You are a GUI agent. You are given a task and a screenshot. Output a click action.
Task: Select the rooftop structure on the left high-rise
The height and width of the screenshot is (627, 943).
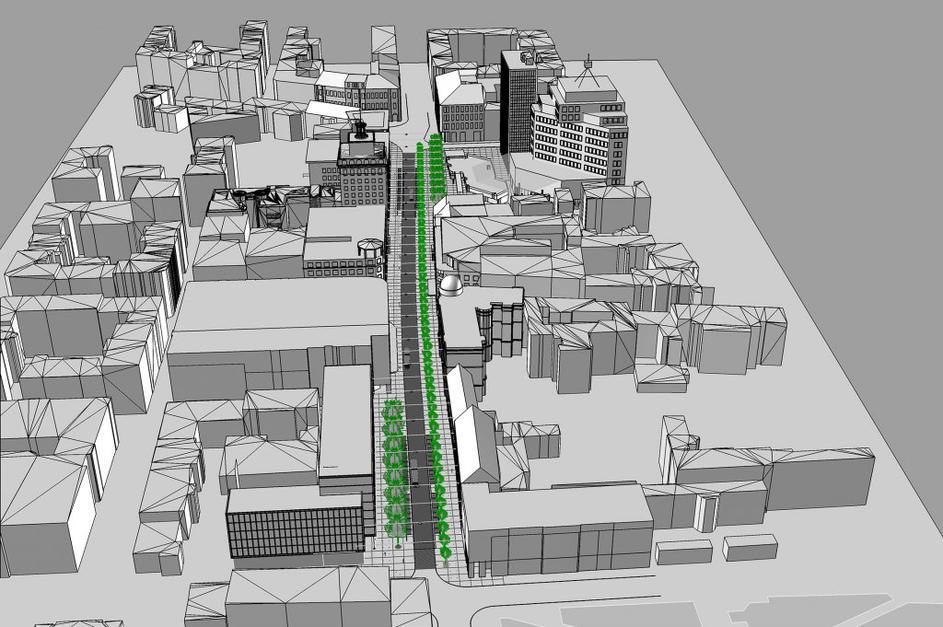coord(361,131)
